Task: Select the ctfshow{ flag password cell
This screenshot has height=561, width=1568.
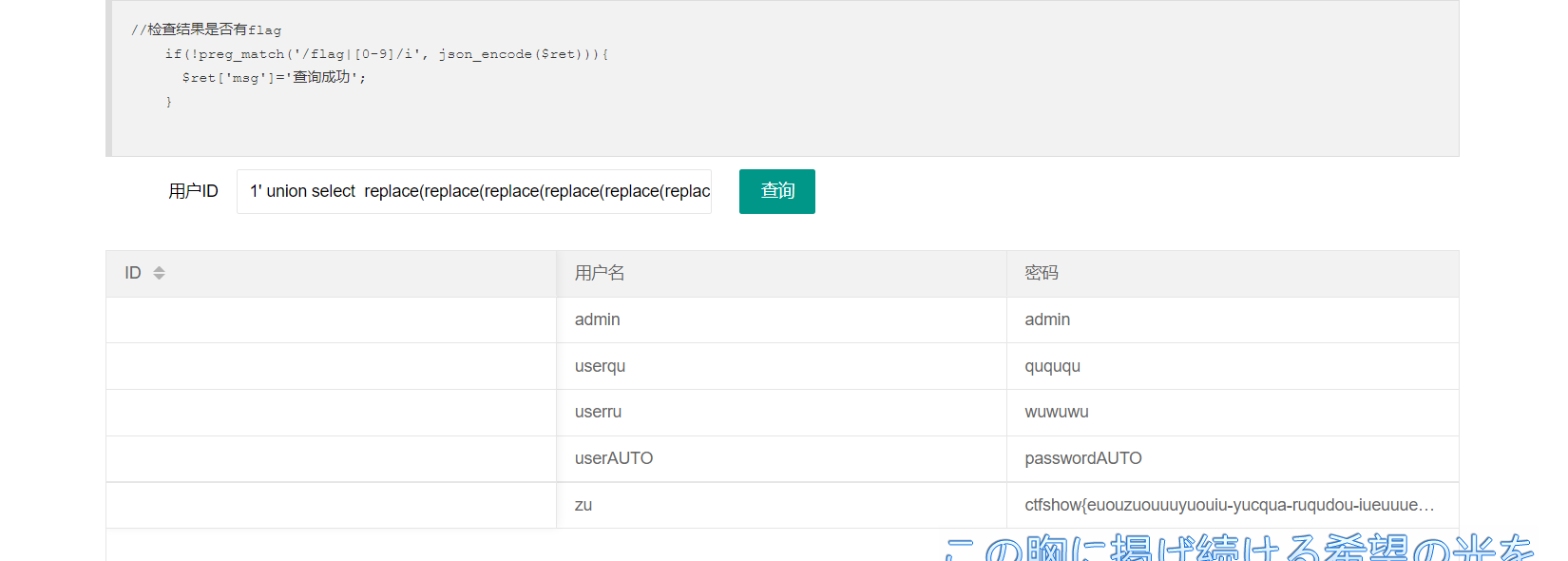Action: tap(1233, 505)
